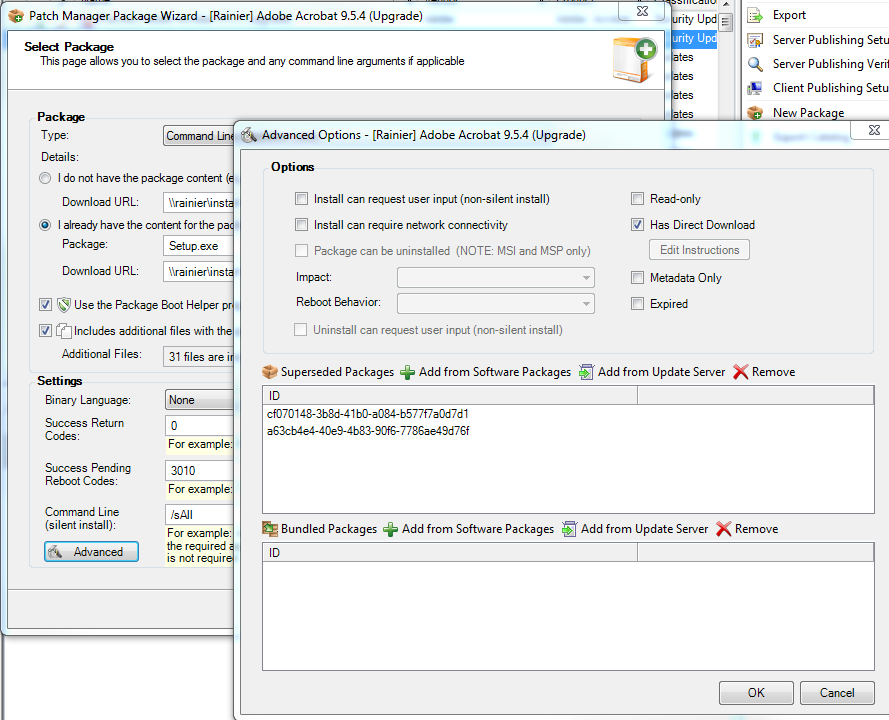This screenshot has width=889, height=720.
Task: Click the Command Line /sAll field
Action: (x=200, y=515)
